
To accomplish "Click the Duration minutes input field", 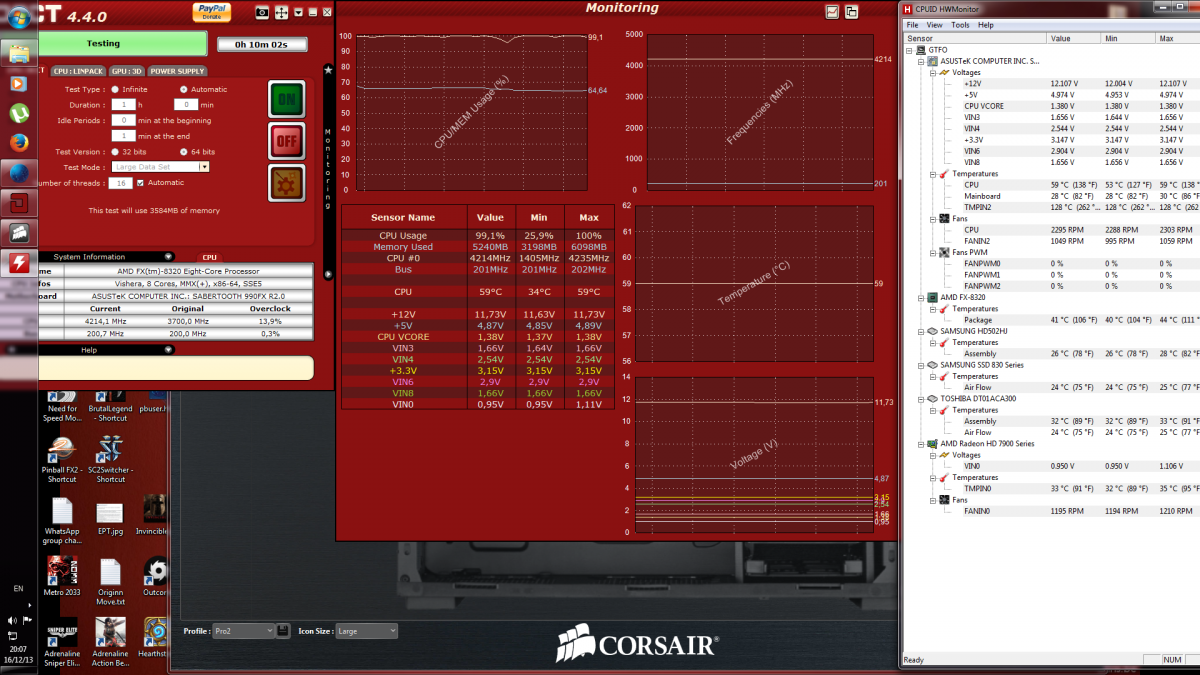I will pos(186,104).
